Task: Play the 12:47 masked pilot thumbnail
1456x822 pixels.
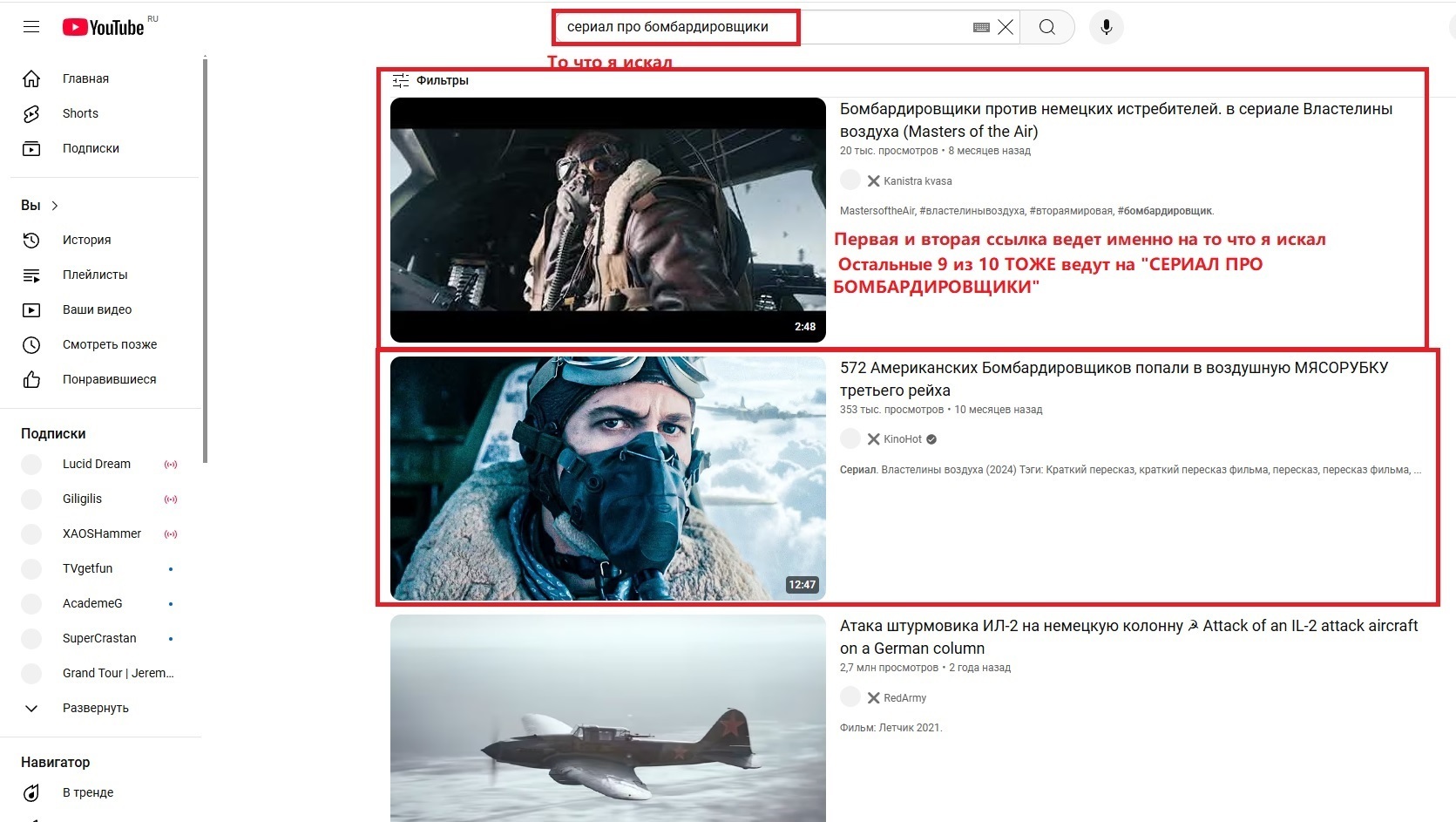Action: 608,479
